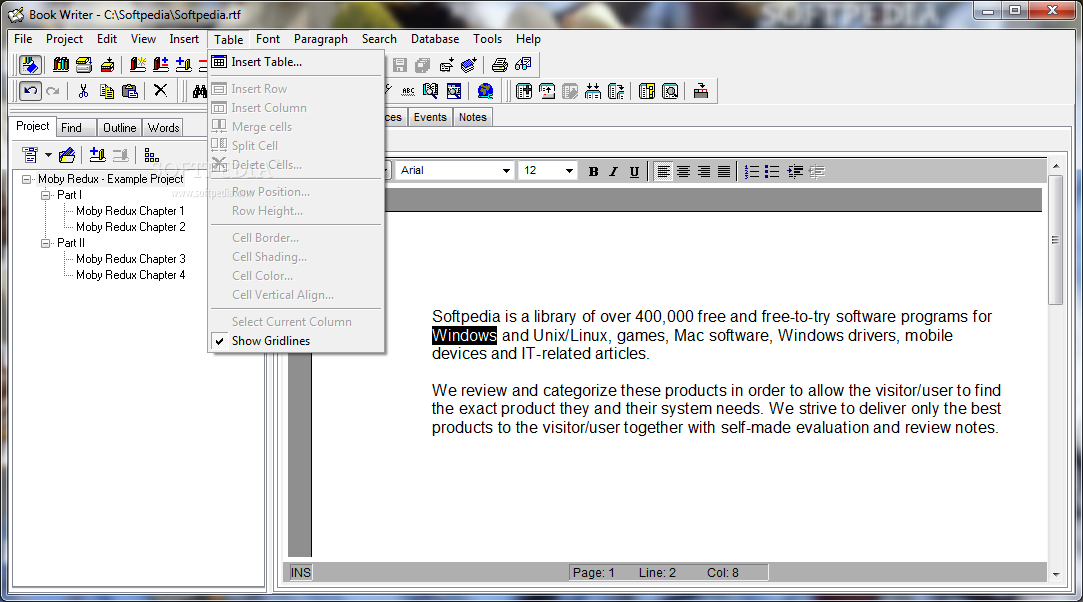The width and height of the screenshot is (1083, 602).
Task: Click the binoculars find icon
Action: [200, 91]
